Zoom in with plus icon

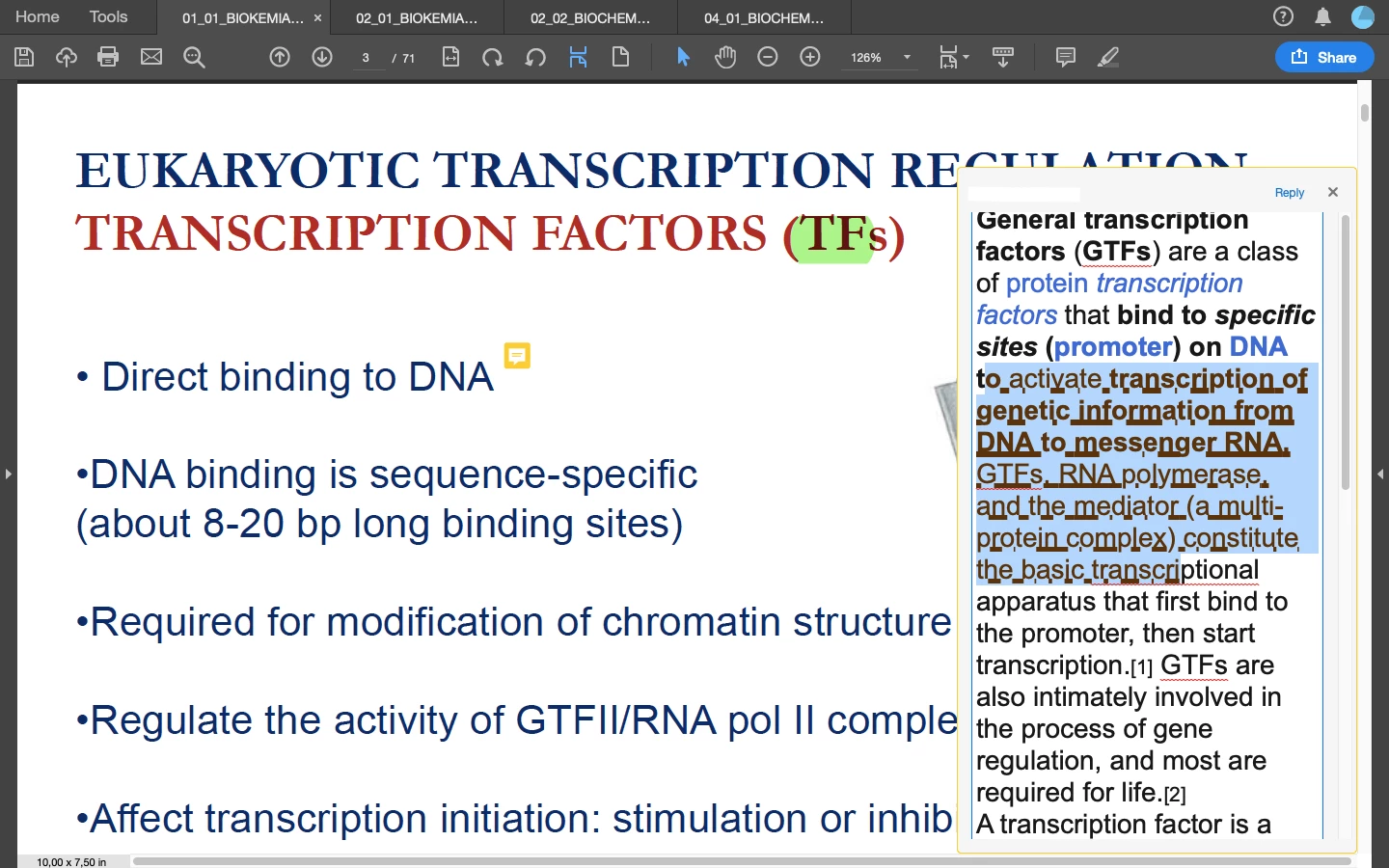click(810, 57)
